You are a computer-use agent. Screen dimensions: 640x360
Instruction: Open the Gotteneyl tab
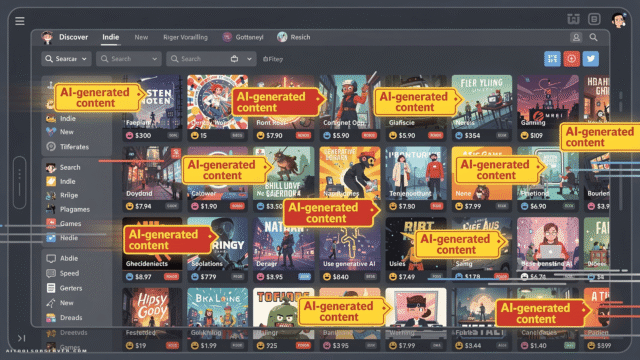tap(243, 37)
